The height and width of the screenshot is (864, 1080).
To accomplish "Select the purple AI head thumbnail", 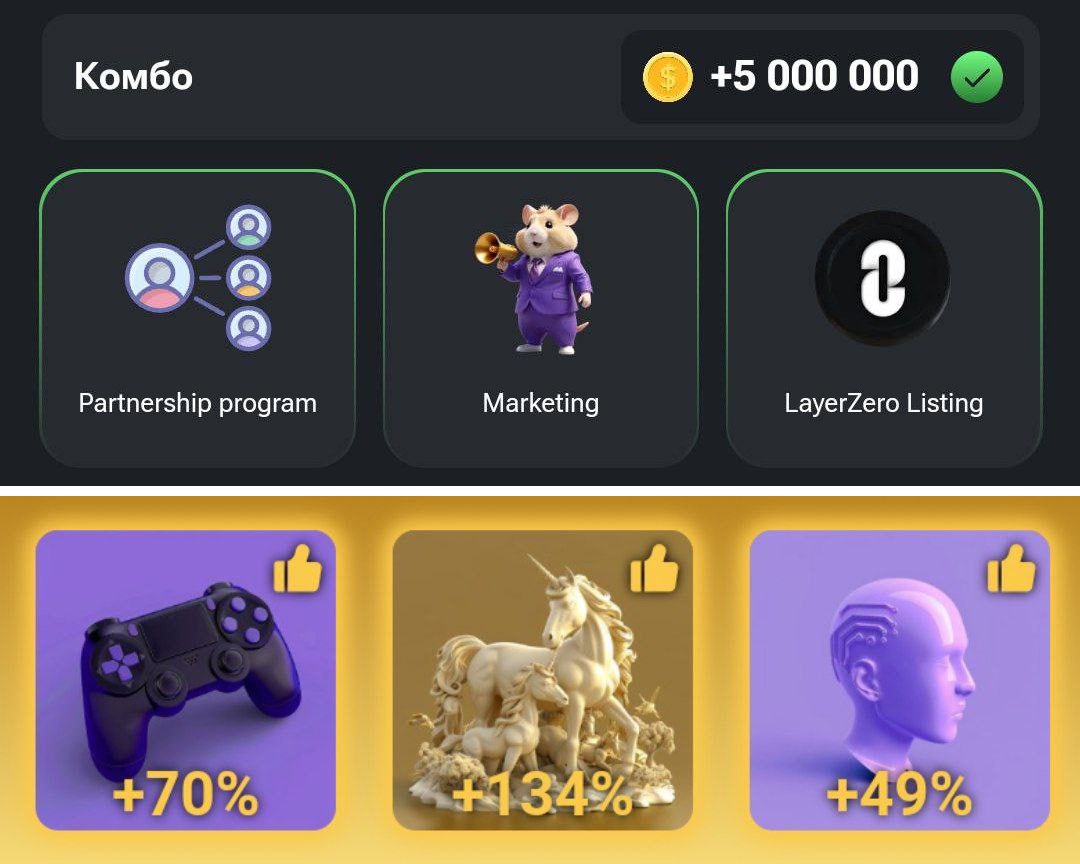I will [900, 680].
